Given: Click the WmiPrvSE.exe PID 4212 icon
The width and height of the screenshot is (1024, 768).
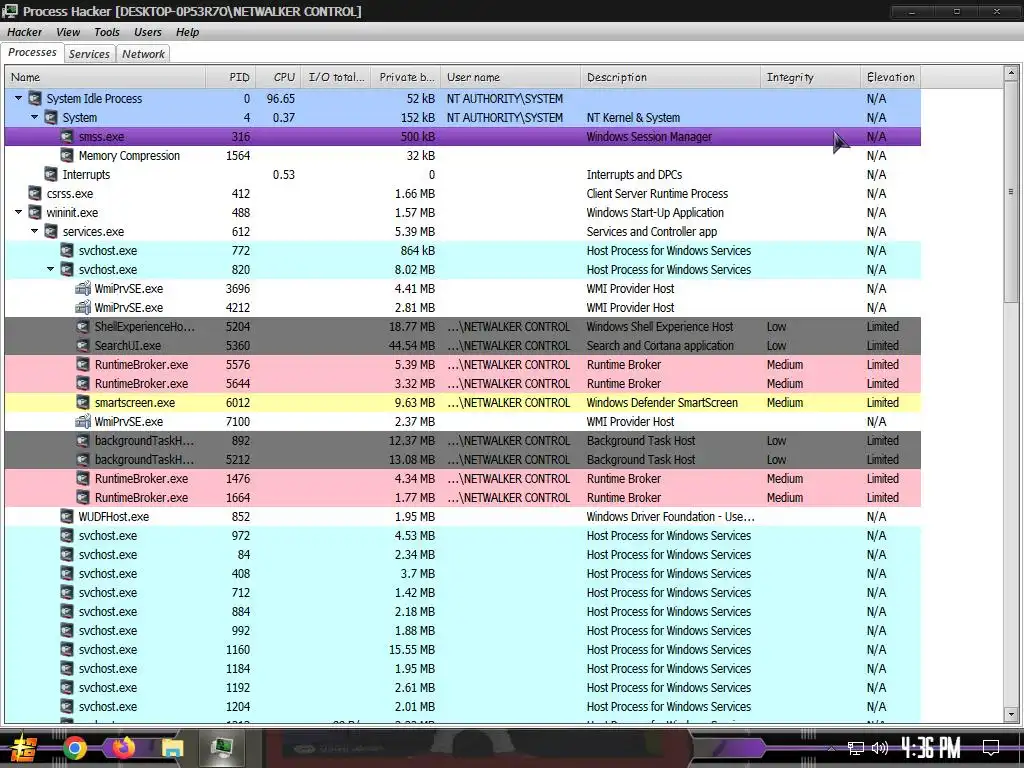Looking at the screenshot, I should click(83, 307).
